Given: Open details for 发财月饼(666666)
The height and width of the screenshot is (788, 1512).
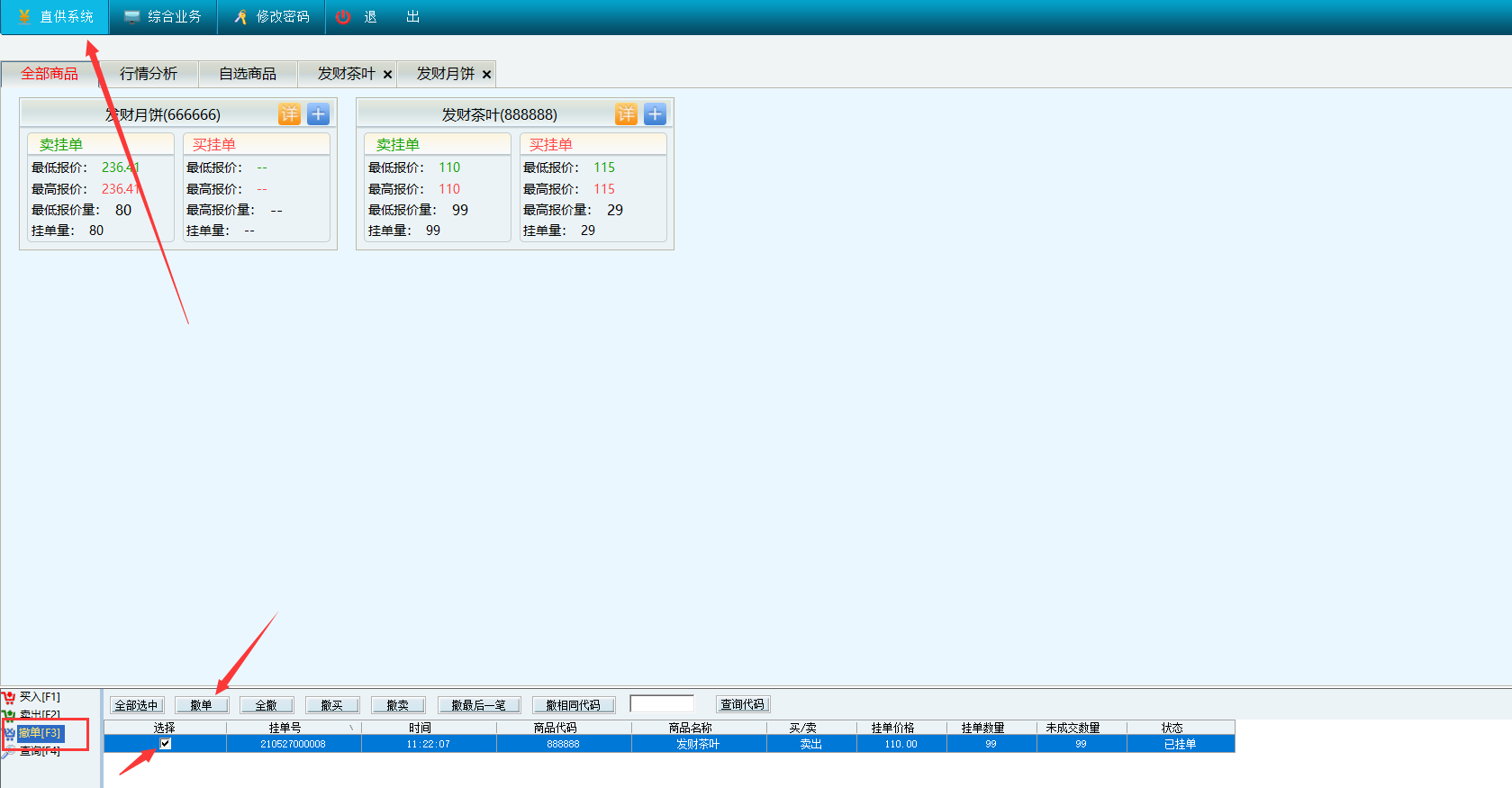Looking at the screenshot, I should tap(289, 113).
